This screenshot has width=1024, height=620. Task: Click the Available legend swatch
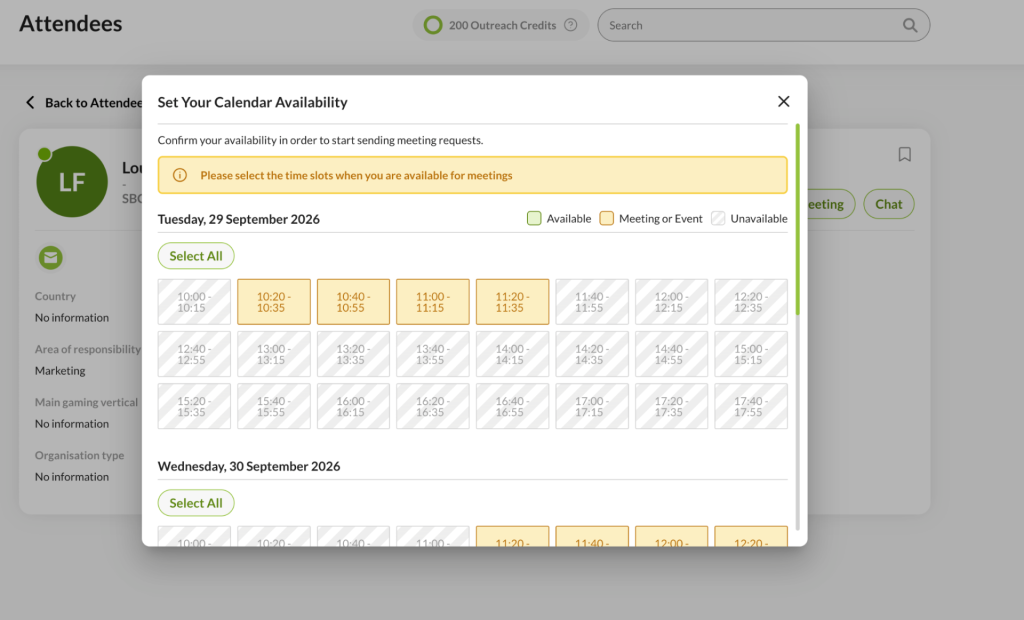point(534,218)
